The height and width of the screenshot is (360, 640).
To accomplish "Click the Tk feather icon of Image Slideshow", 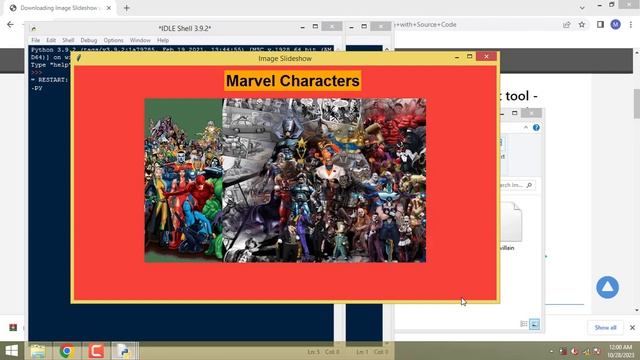I will (x=79, y=58).
